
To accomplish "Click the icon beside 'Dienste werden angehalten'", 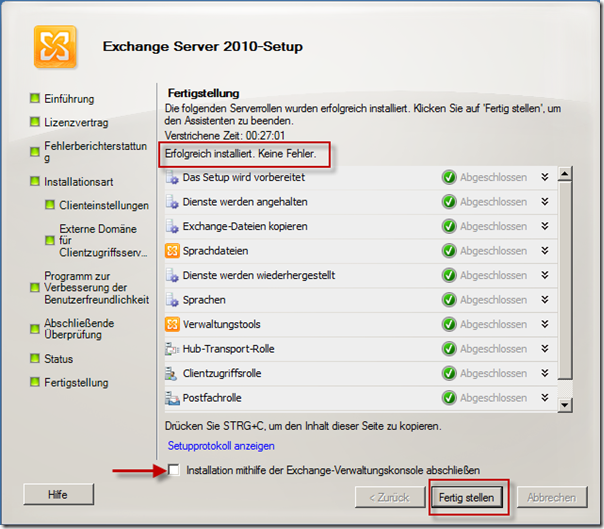I will [172, 202].
